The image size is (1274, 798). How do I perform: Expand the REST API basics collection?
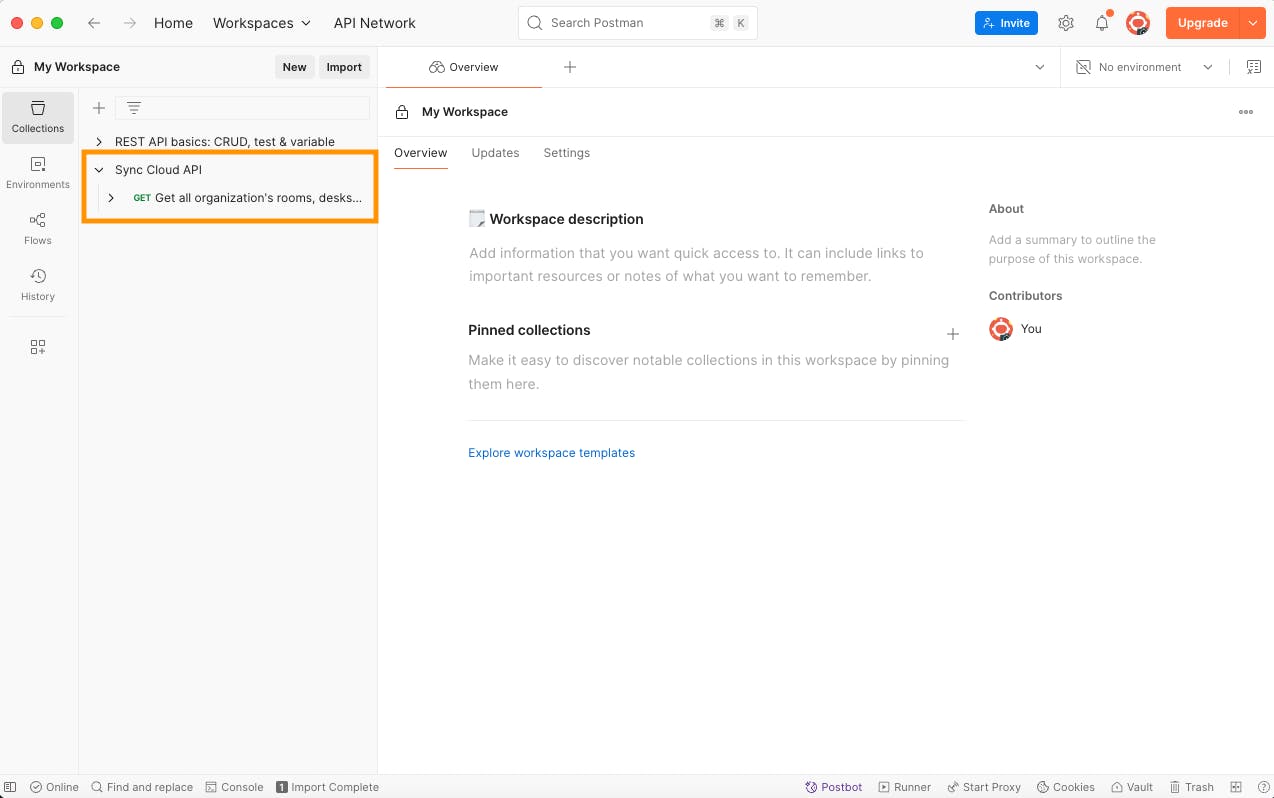point(99,142)
